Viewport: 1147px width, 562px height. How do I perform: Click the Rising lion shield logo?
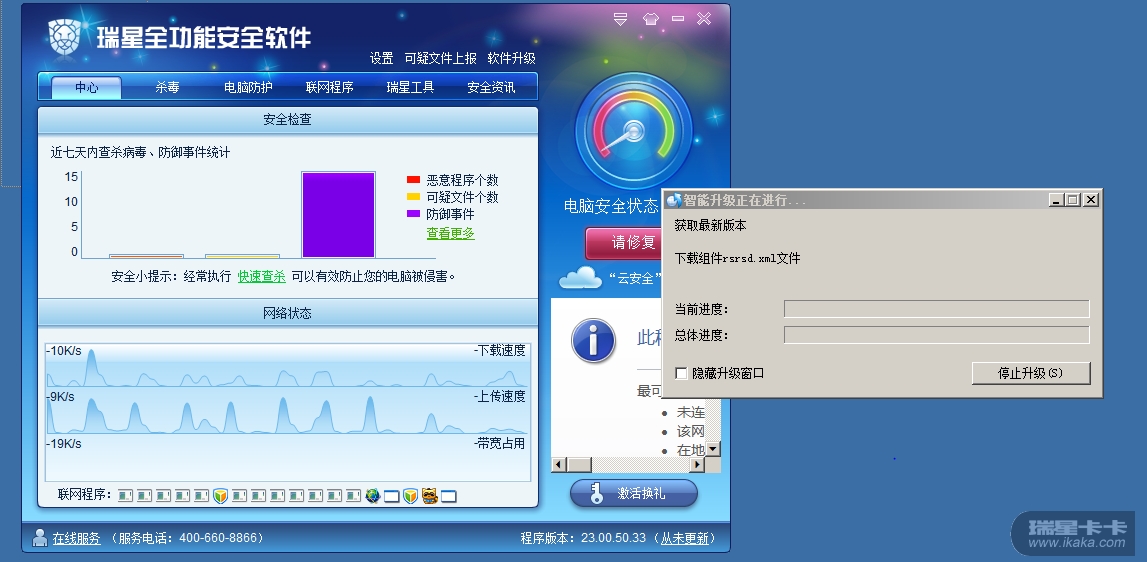point(64,37)
